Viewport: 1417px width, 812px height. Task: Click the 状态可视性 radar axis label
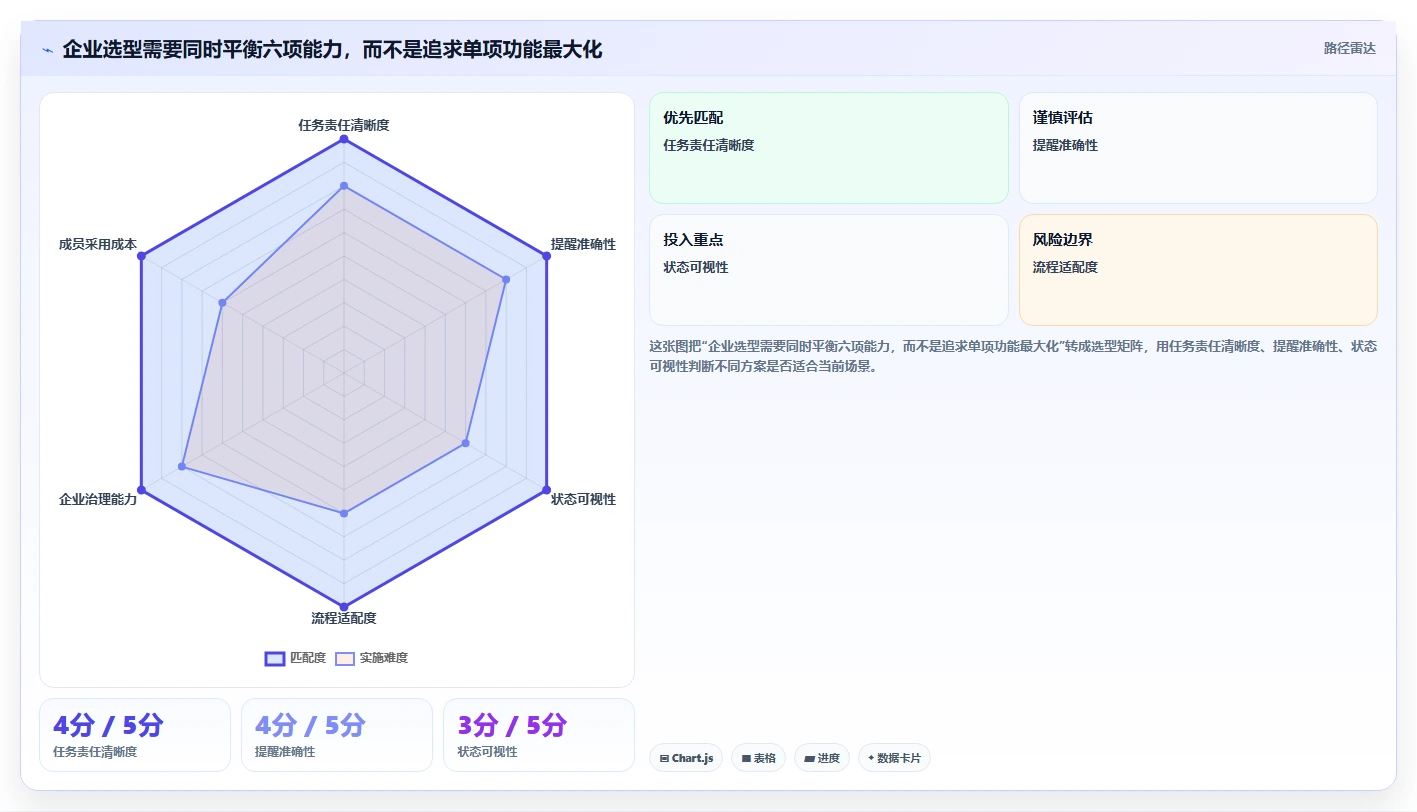[583, 499]
